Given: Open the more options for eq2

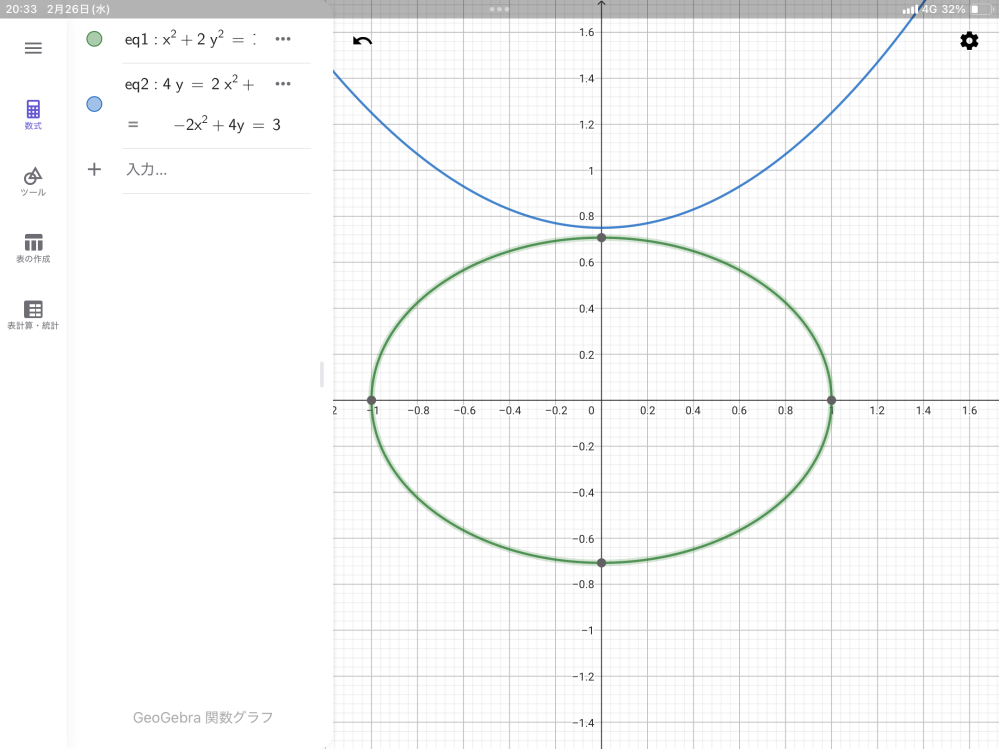Looking at the screenshot, I should tap(283, 84).
